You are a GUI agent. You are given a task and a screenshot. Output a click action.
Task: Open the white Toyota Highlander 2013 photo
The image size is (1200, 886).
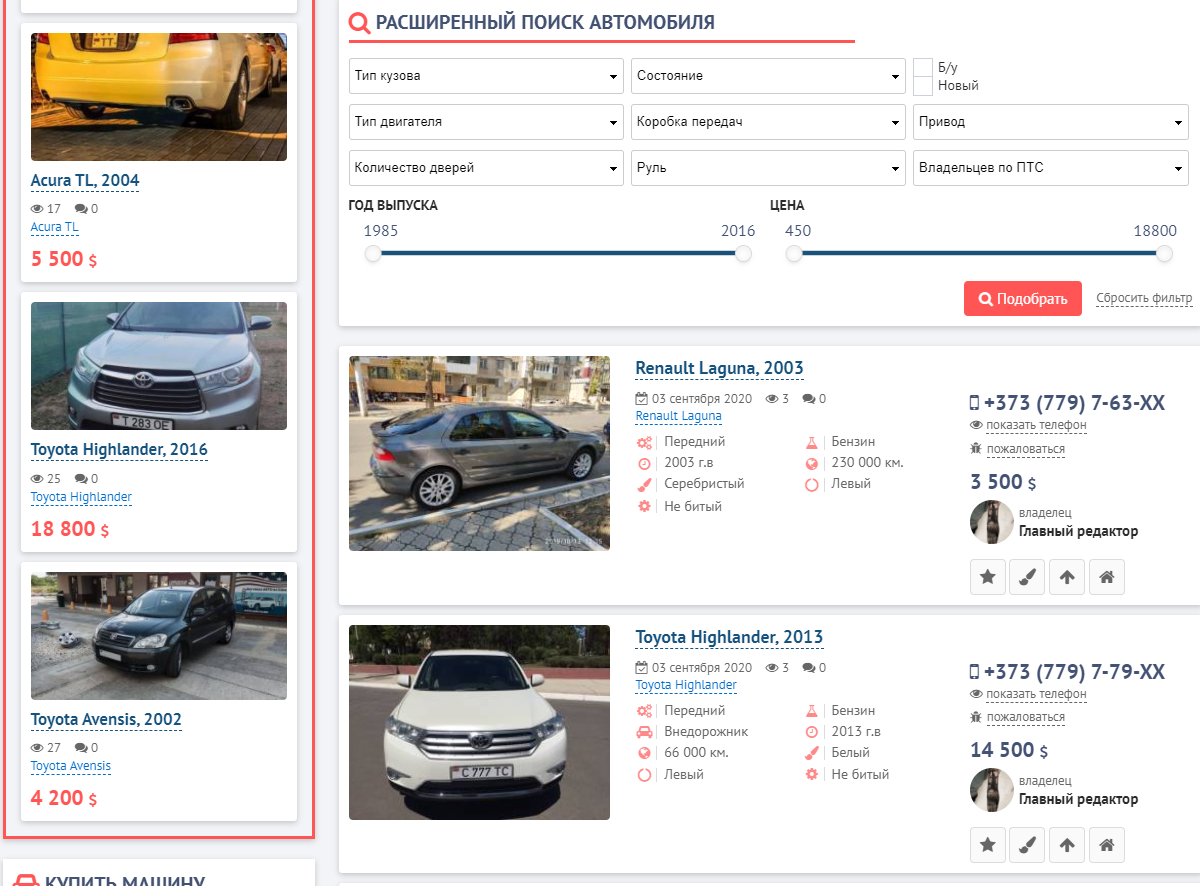pos(479,722)
